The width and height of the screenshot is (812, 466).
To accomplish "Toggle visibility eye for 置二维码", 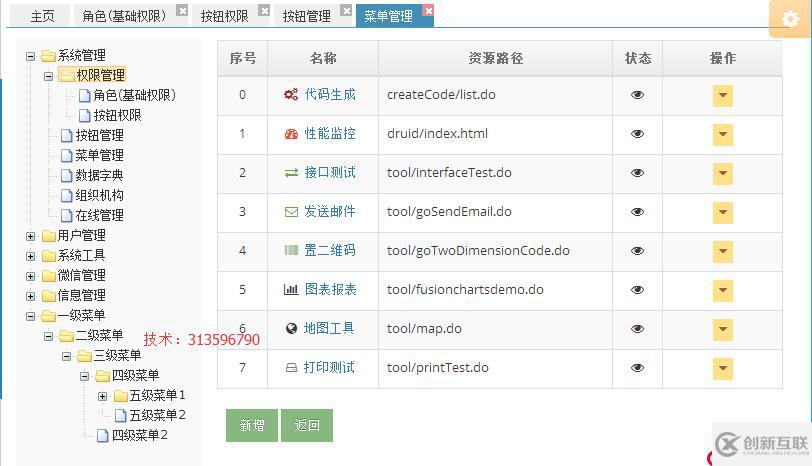I will [637, 251].
